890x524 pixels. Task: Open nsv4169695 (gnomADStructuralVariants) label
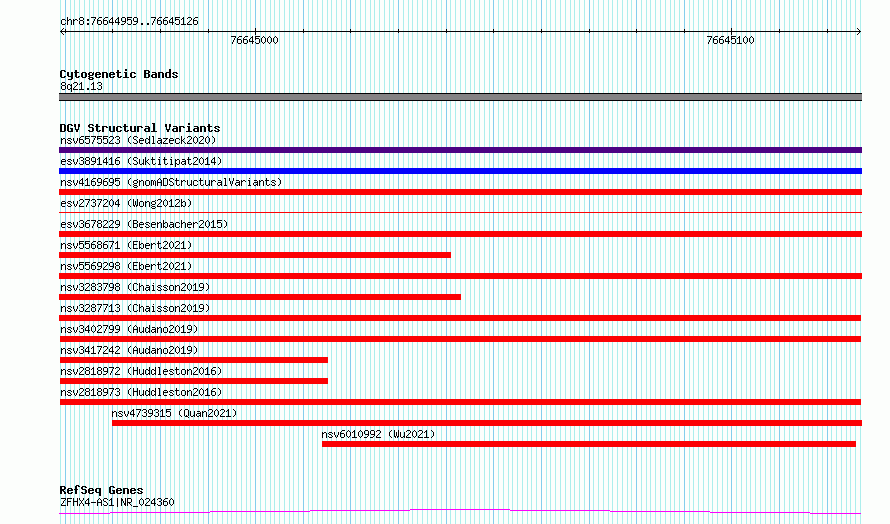click(x=171, y=182)
